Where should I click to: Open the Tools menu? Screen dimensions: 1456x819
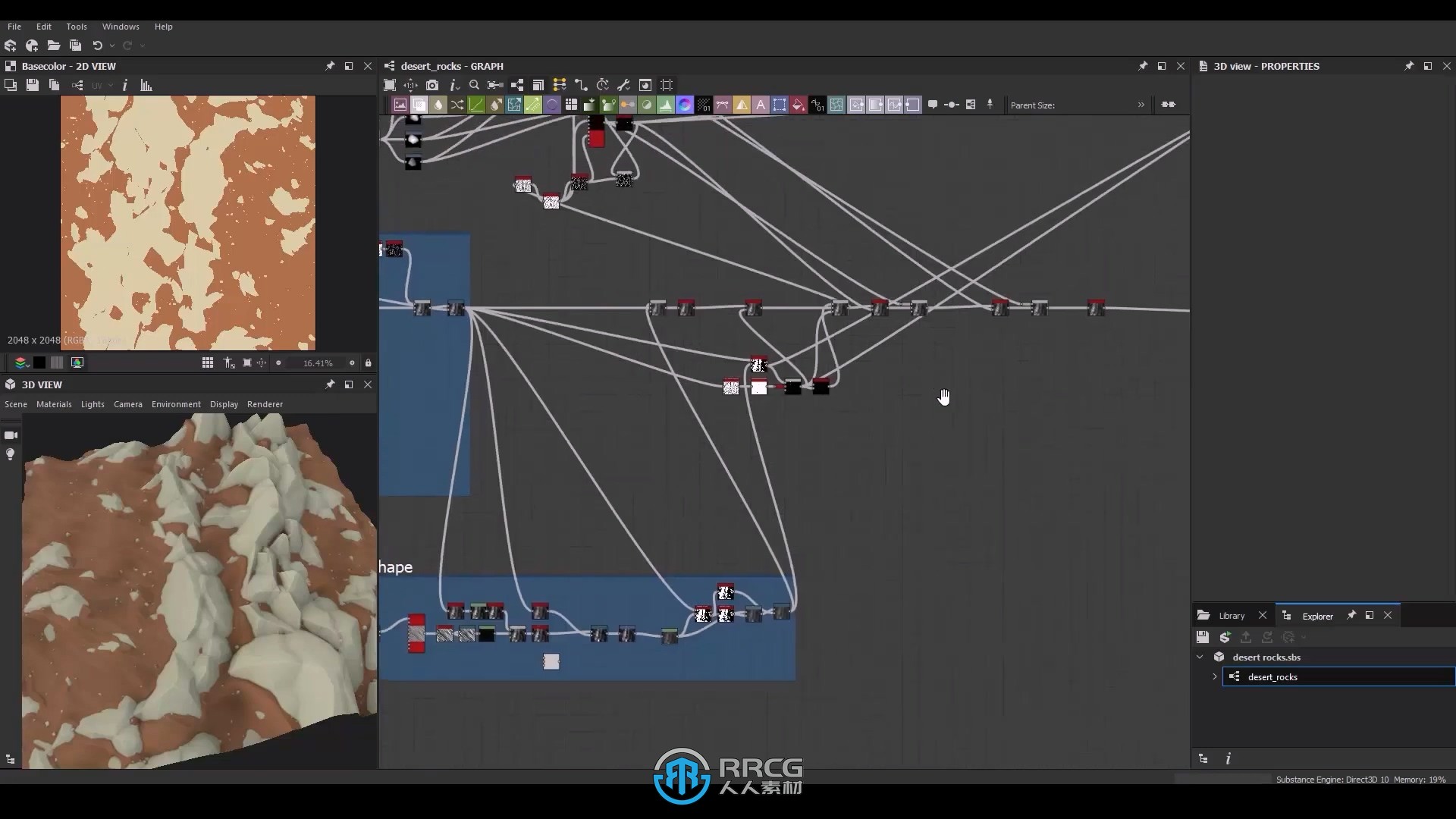pyautogui.click(x=77, y=27)
